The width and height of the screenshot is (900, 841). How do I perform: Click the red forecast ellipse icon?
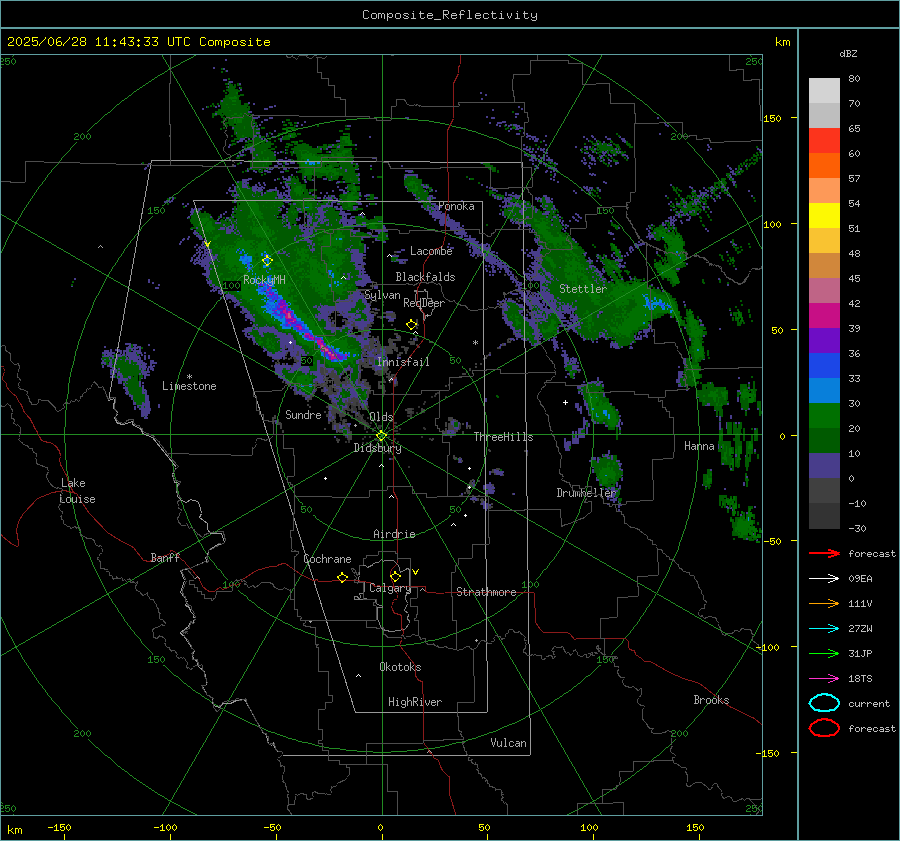click(824, 728)
